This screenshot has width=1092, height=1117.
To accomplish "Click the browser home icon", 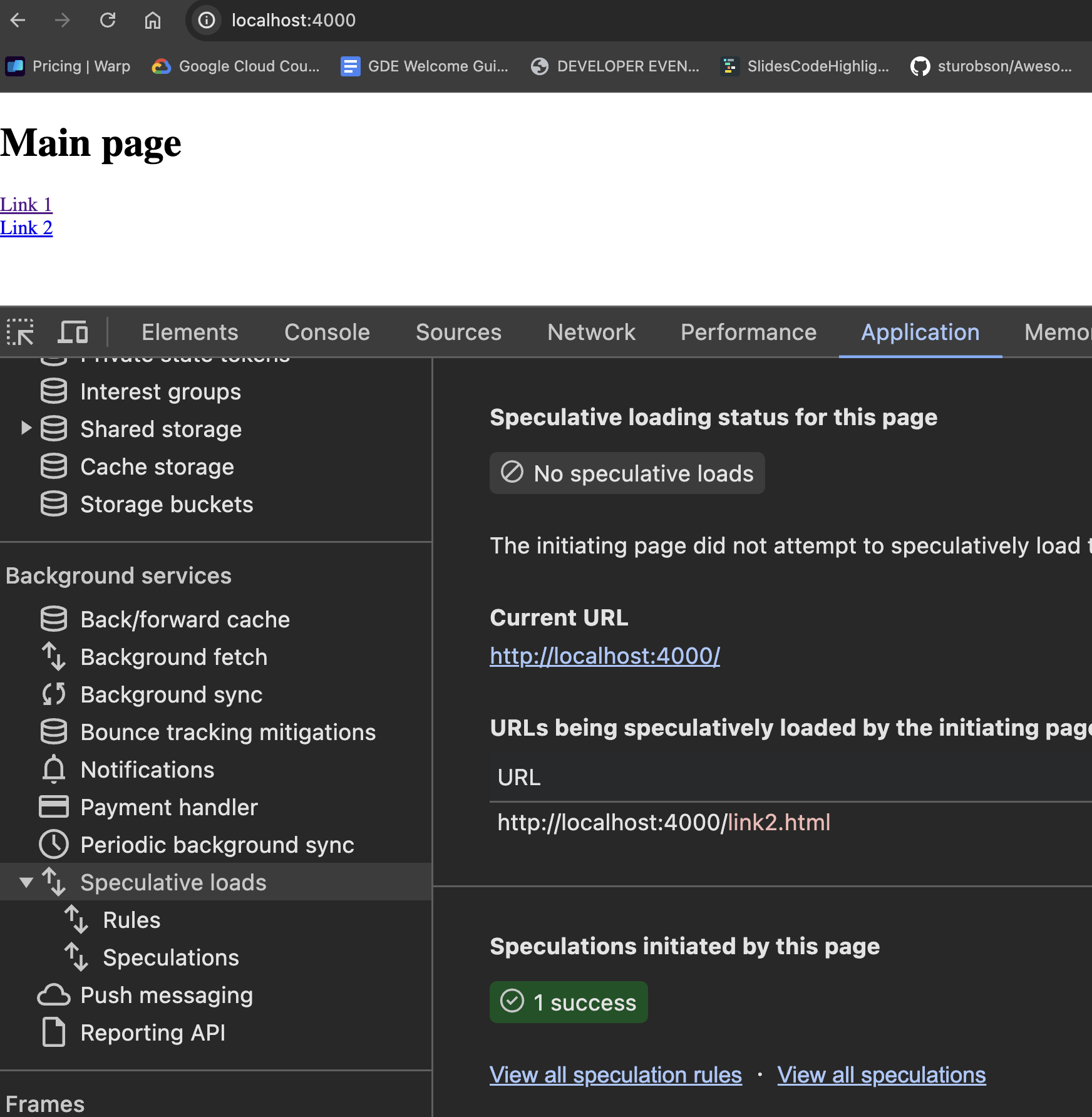I will tap(153, 21).
